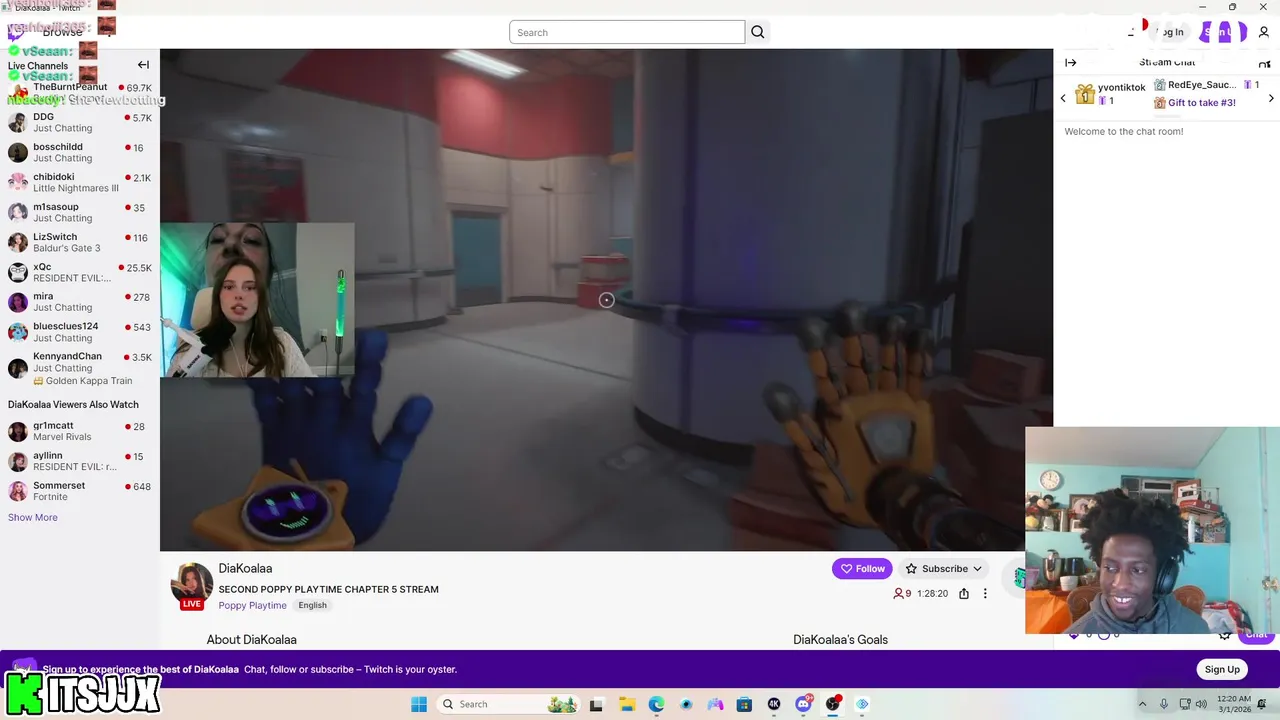Open KennyandChan channel
Viewport: 1280px width, 720px height.
click(80, 368)
